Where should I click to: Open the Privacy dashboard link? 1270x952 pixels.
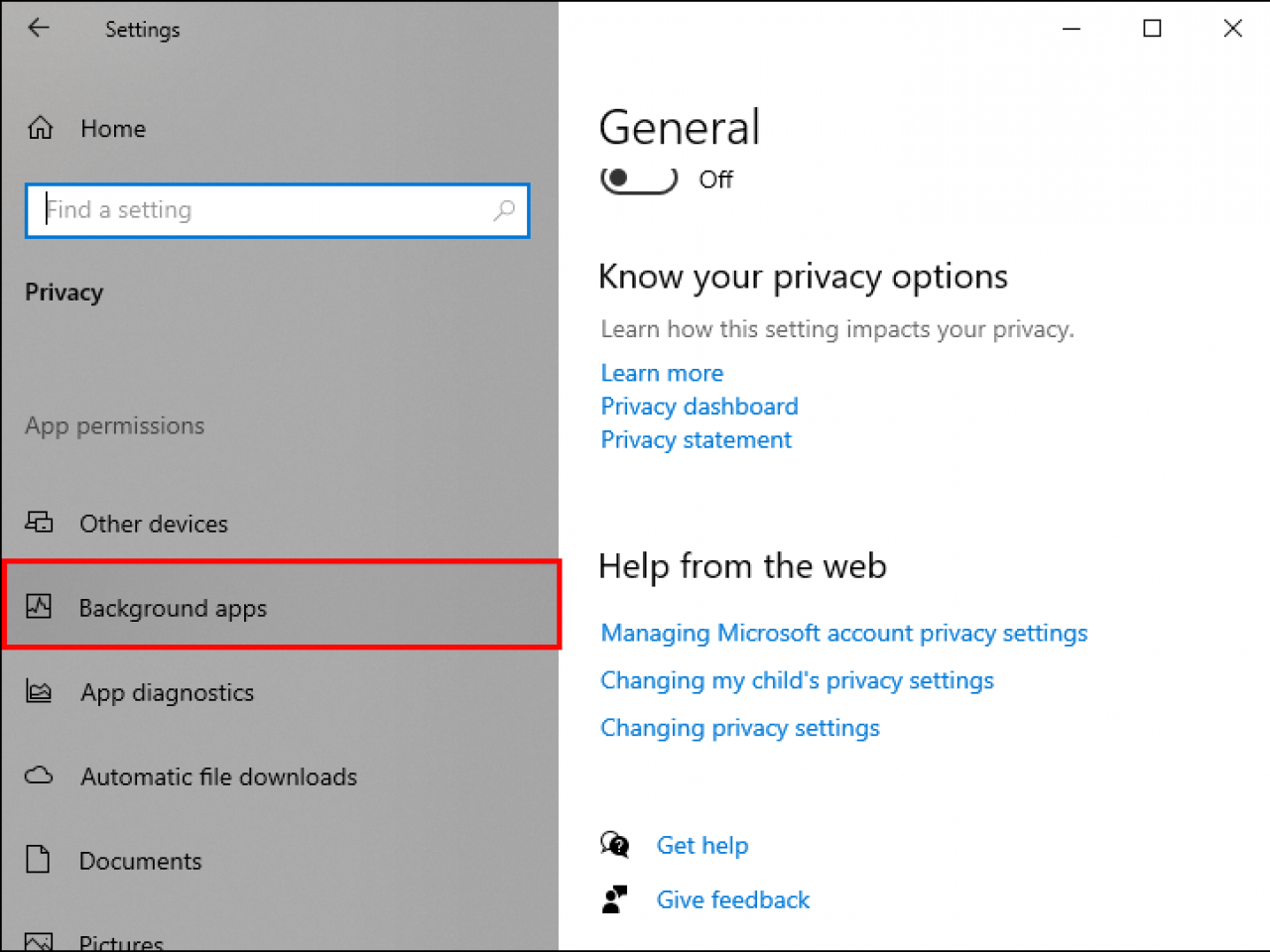pyautogui.click(x=699, y=407)
